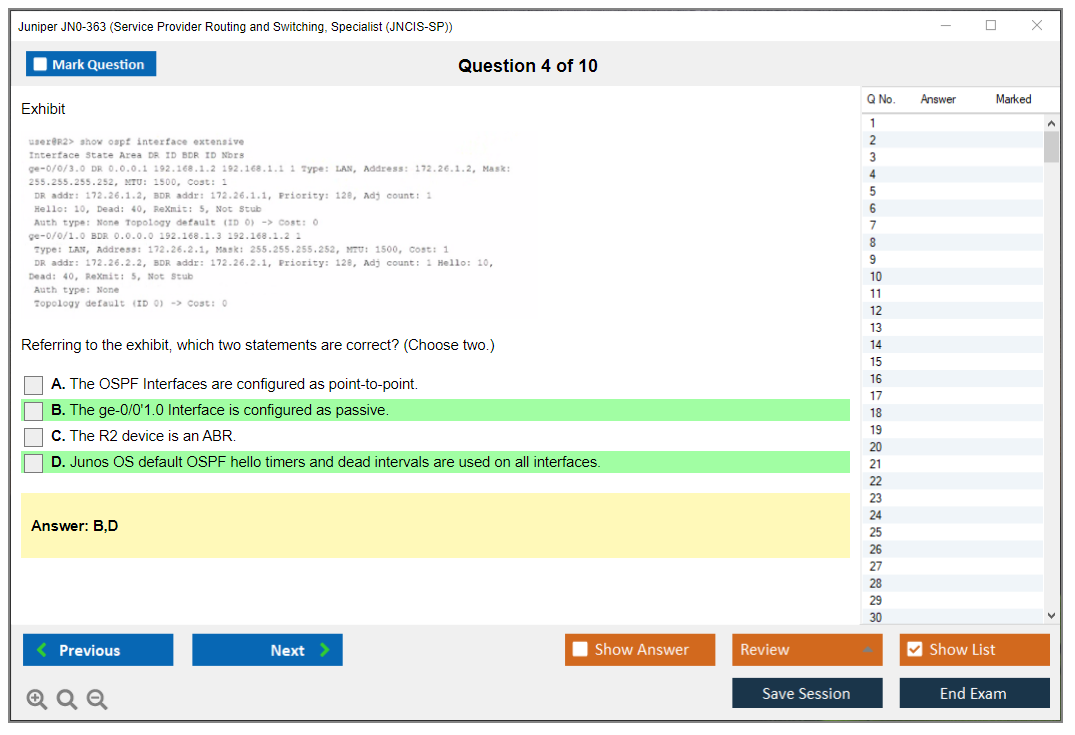
Task: Click the End Exam button
Action: (974, 693)
